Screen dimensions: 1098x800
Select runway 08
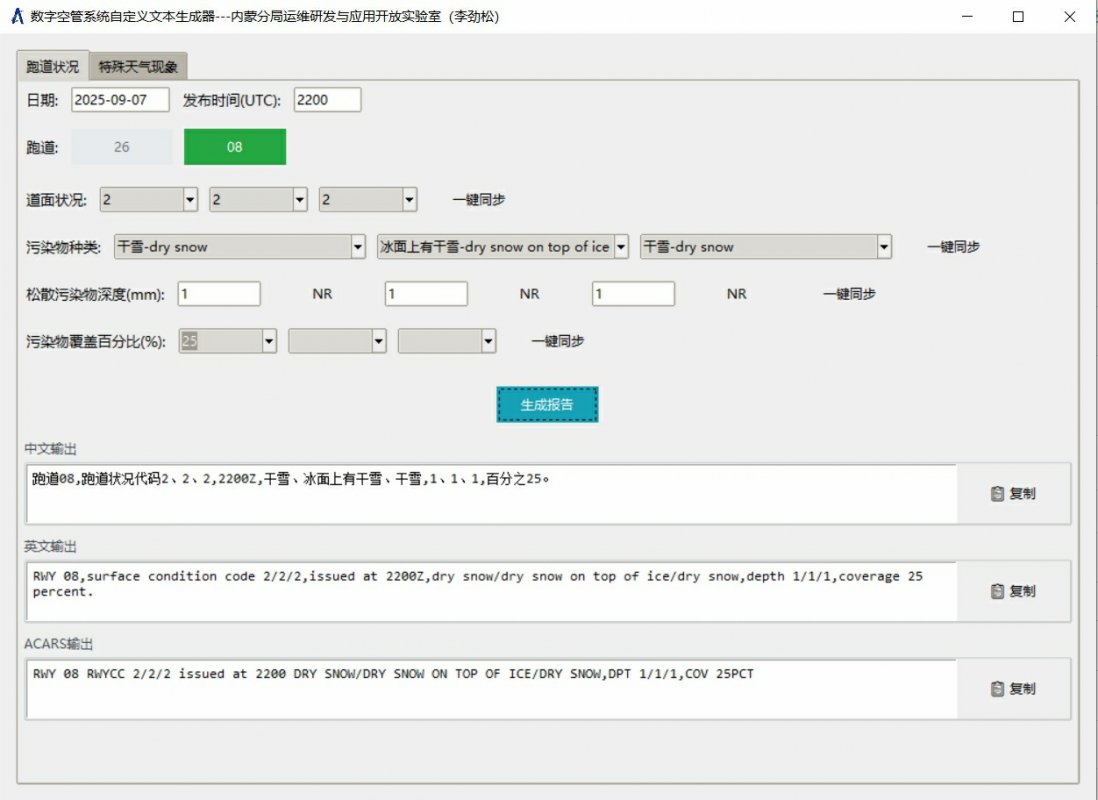234,146
